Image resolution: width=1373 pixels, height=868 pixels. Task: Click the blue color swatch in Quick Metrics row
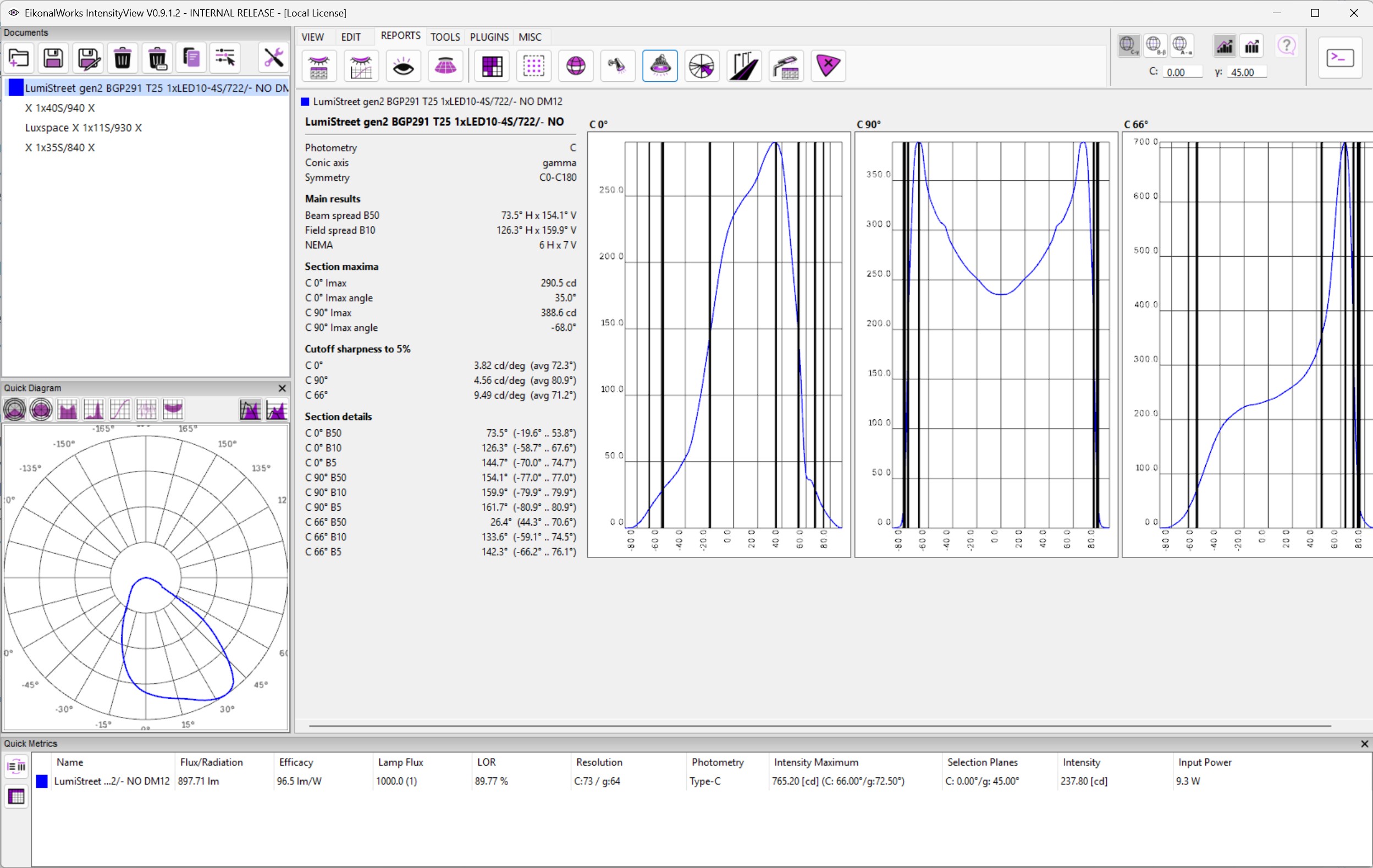pyautogui.click(x=42, y=781)
